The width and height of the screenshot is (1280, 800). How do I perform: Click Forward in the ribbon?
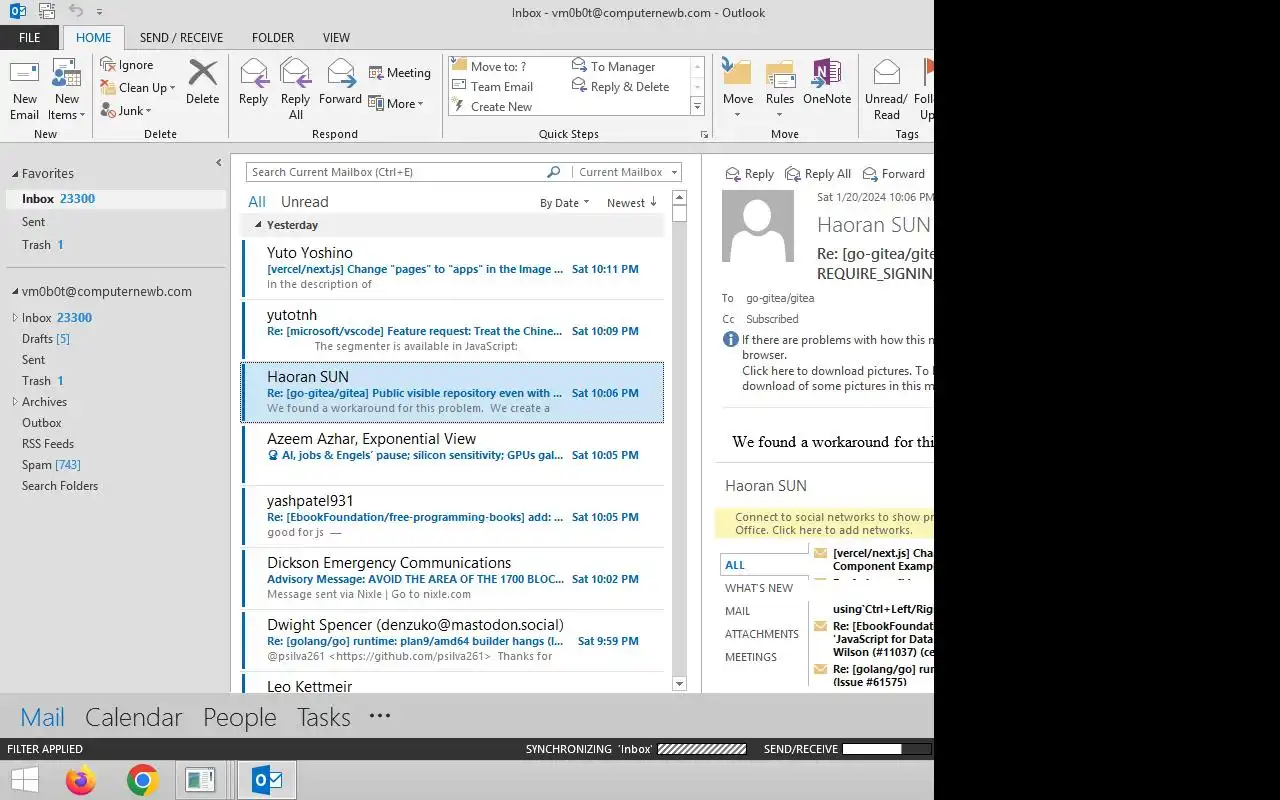(x=340, y=82)
